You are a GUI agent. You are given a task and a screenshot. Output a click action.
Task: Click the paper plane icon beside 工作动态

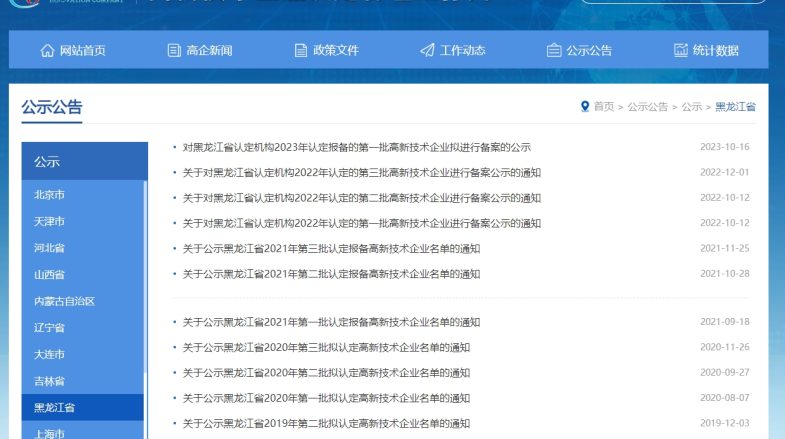point(427,51)
